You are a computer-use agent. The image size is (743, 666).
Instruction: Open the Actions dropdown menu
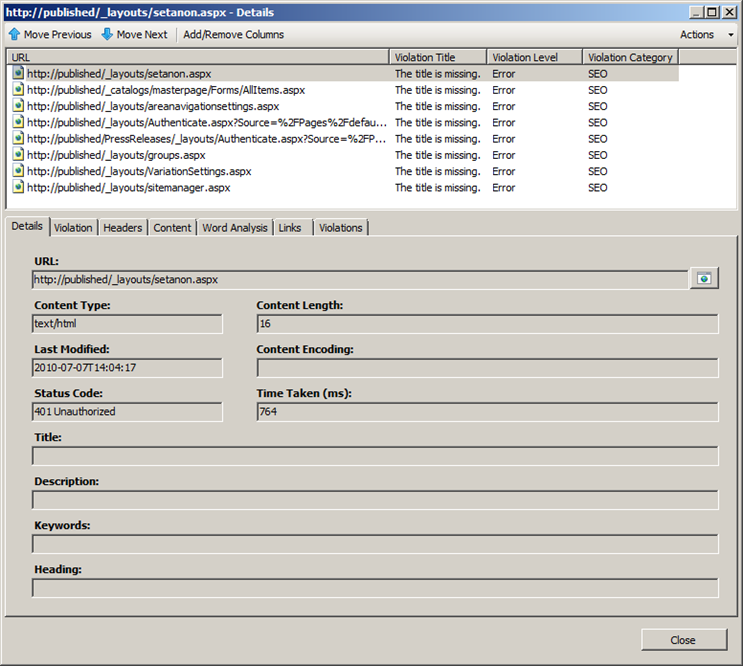click(706, 34)
